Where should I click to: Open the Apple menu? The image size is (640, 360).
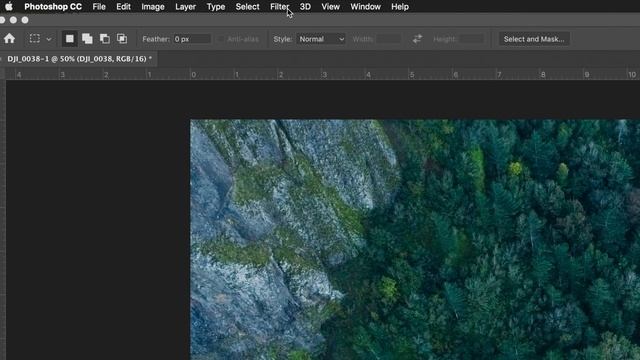pyautogui.click(x=9, y=7)
